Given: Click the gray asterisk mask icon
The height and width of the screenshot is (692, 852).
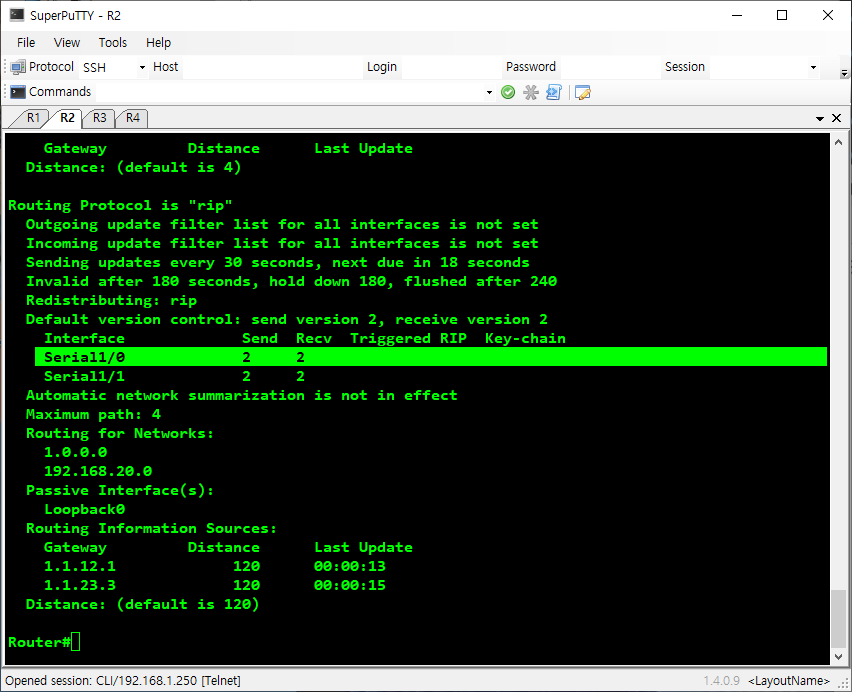Looking at the screenshot, I should point(531,92).
